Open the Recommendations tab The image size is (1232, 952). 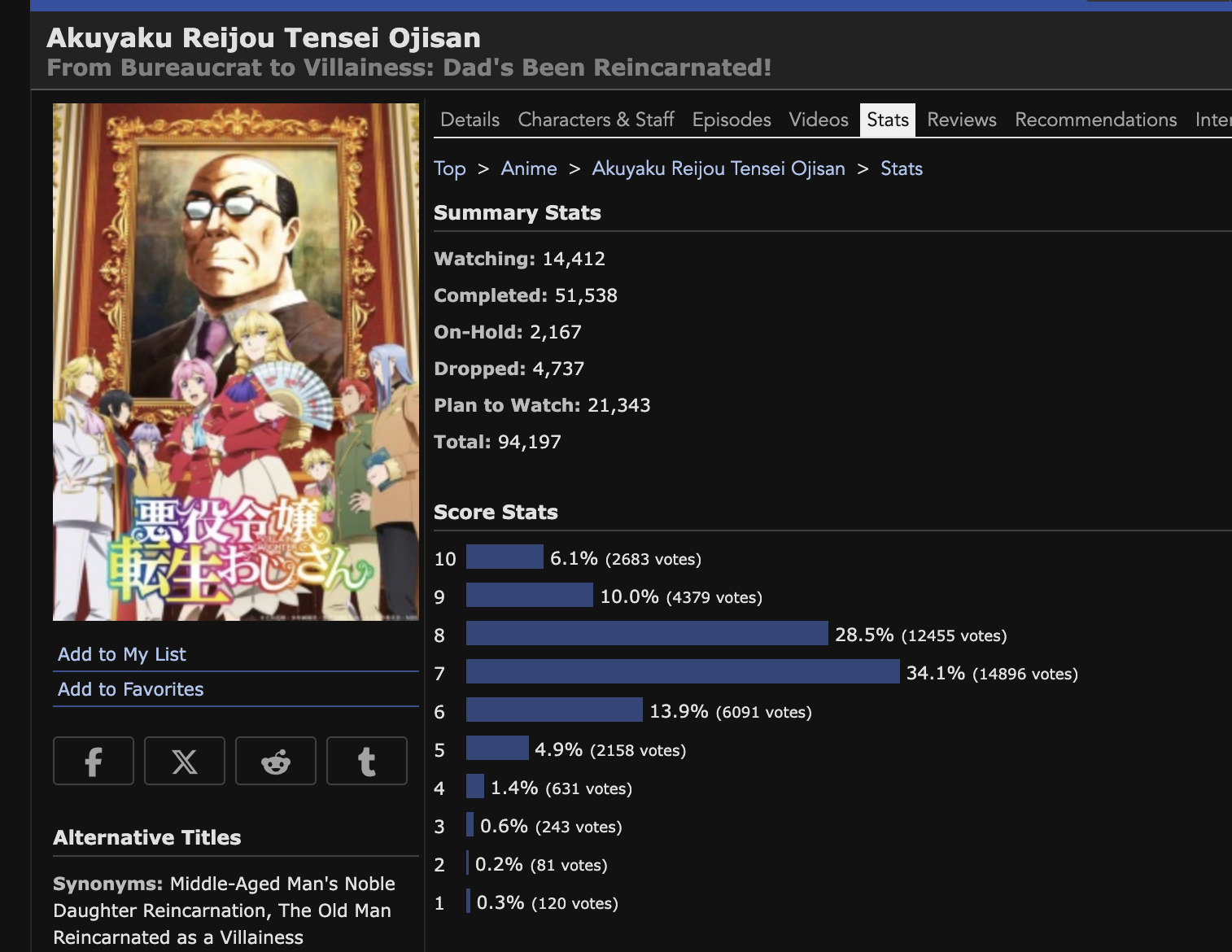[1095, 120]
